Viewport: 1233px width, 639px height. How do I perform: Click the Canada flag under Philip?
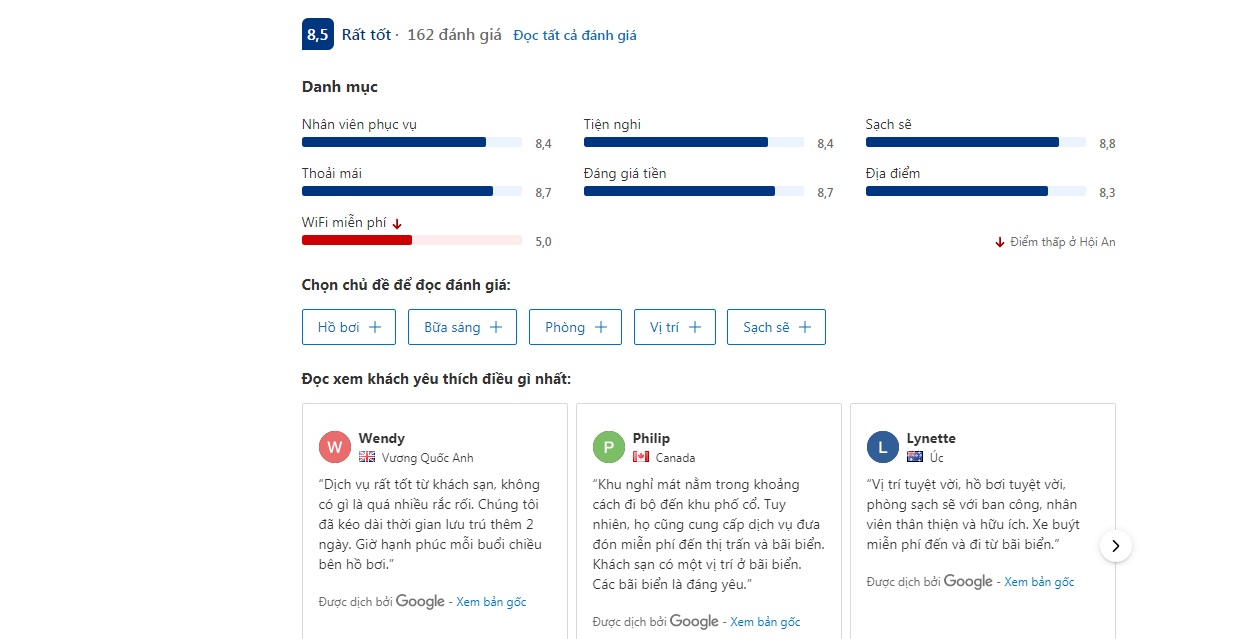(x=641, y=457)
